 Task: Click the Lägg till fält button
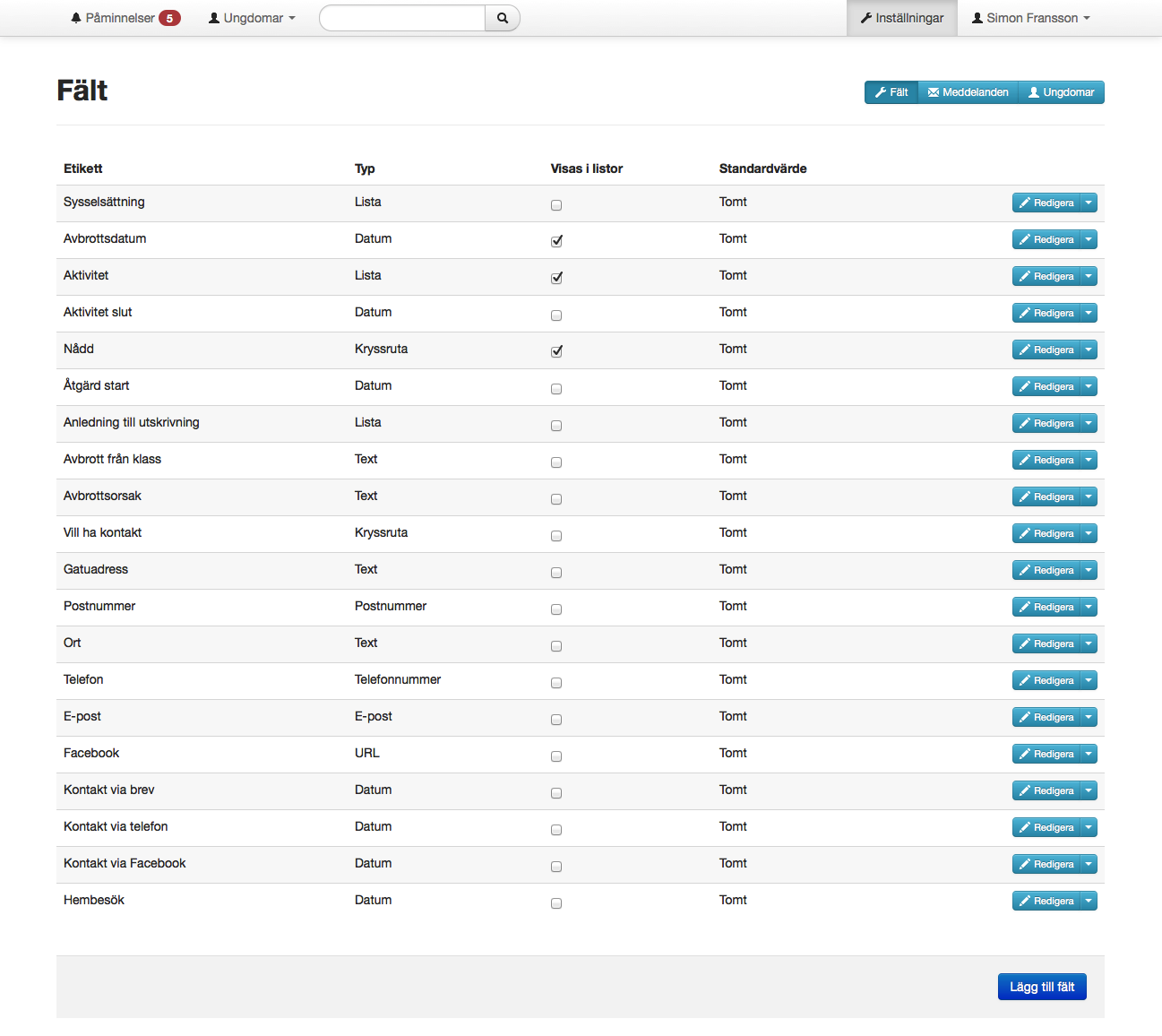tap(1042, 987)
